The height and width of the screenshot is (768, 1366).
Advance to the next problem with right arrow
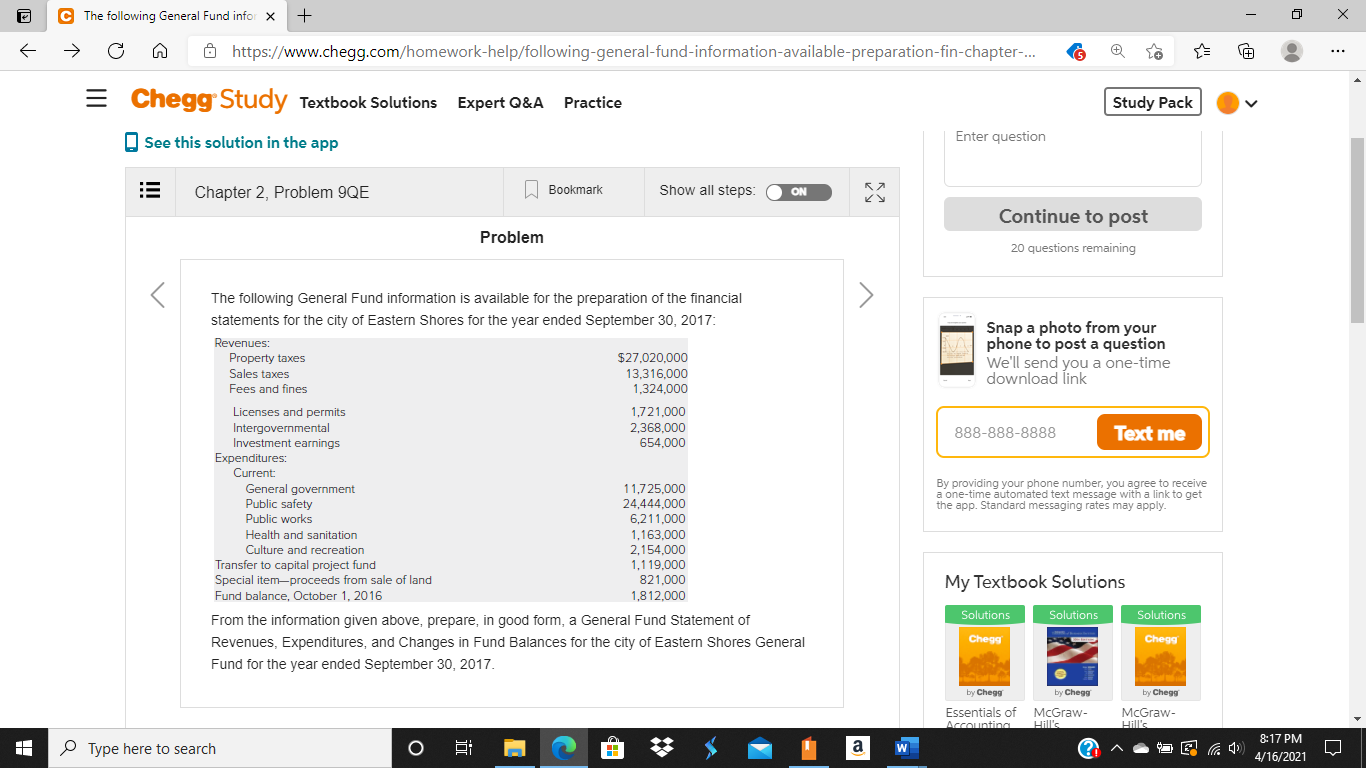pos(866,295)
